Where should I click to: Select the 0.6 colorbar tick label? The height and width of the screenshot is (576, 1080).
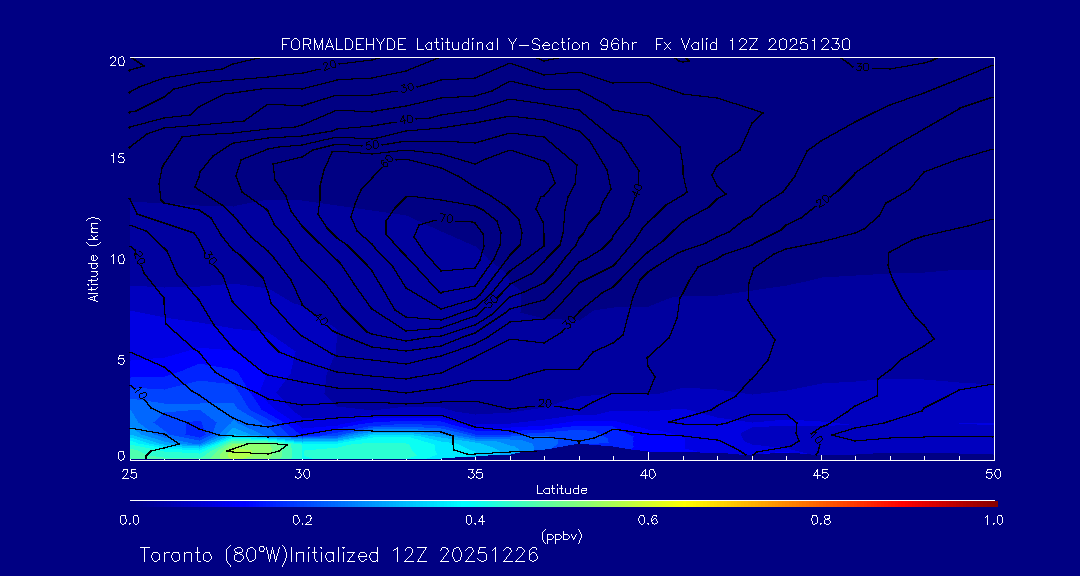(x=649, y=520)
